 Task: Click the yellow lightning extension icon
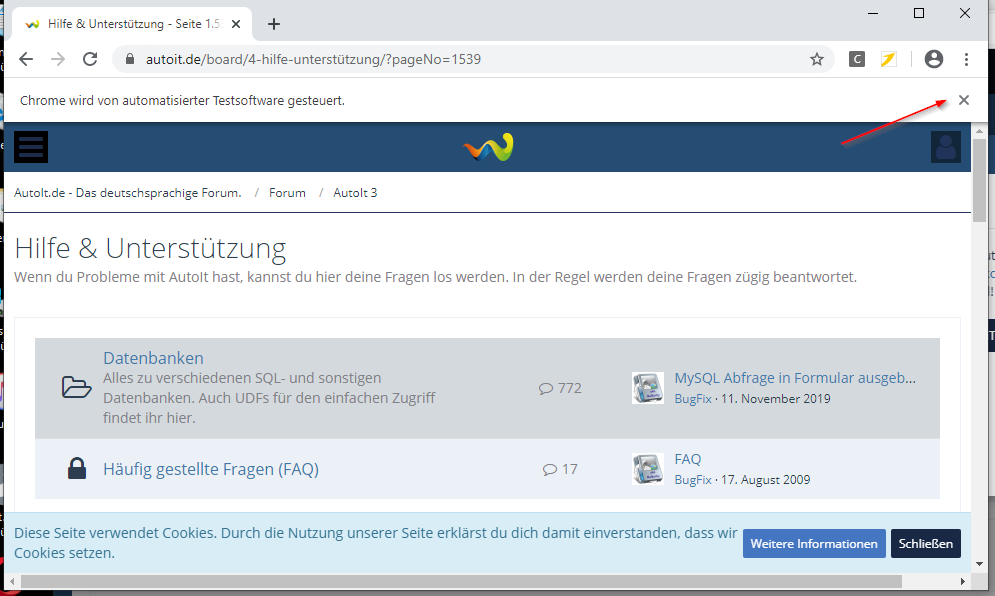tap(888, 60)
